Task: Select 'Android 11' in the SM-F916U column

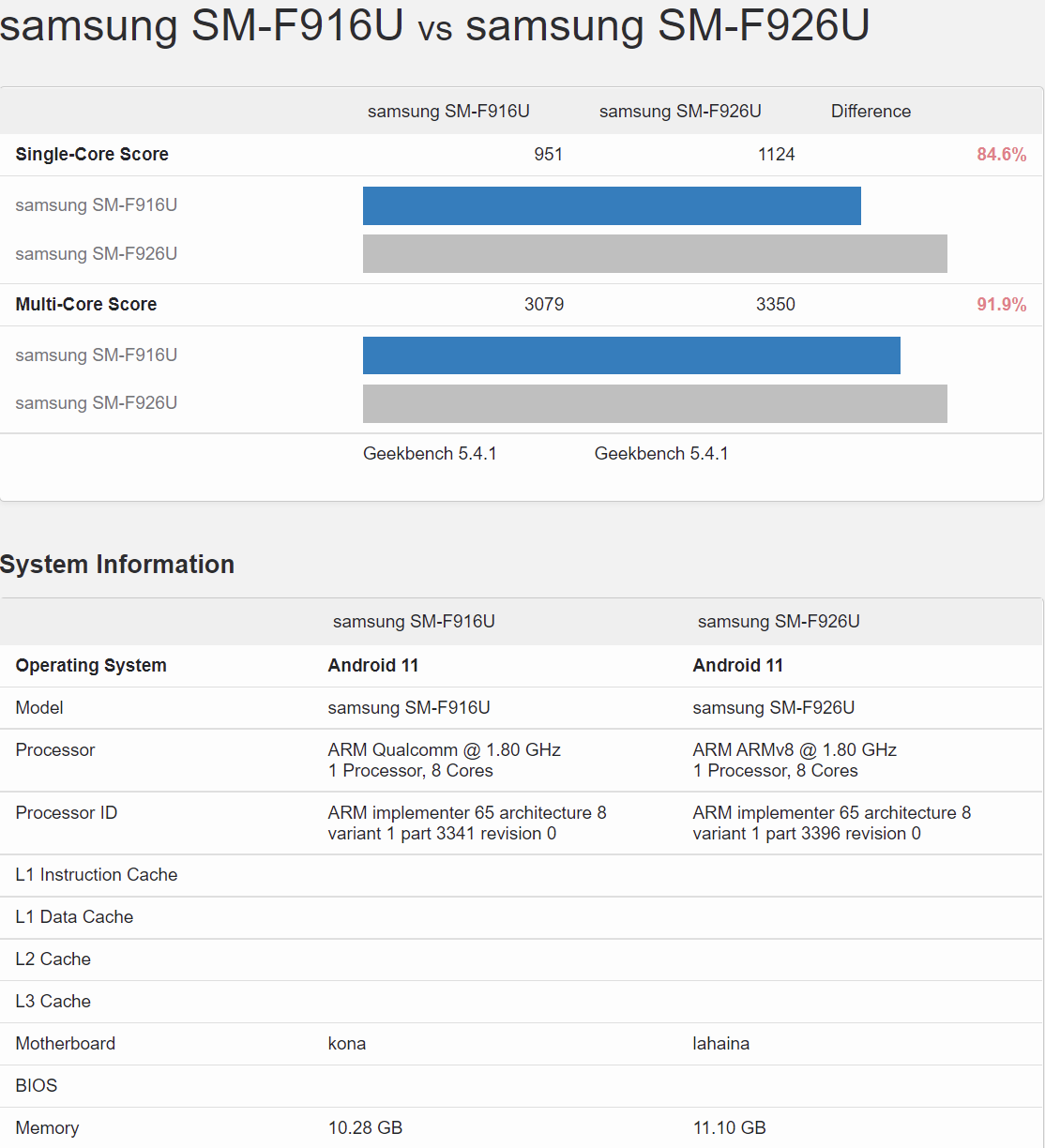Action: 373,666
